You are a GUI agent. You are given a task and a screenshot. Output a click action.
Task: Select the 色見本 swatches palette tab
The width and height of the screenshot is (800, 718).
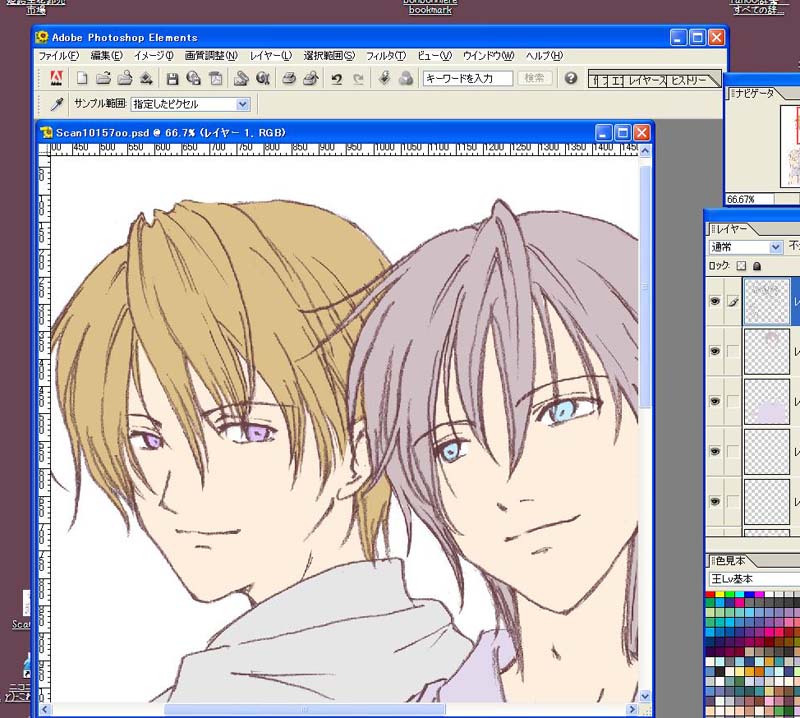(731, 561)
